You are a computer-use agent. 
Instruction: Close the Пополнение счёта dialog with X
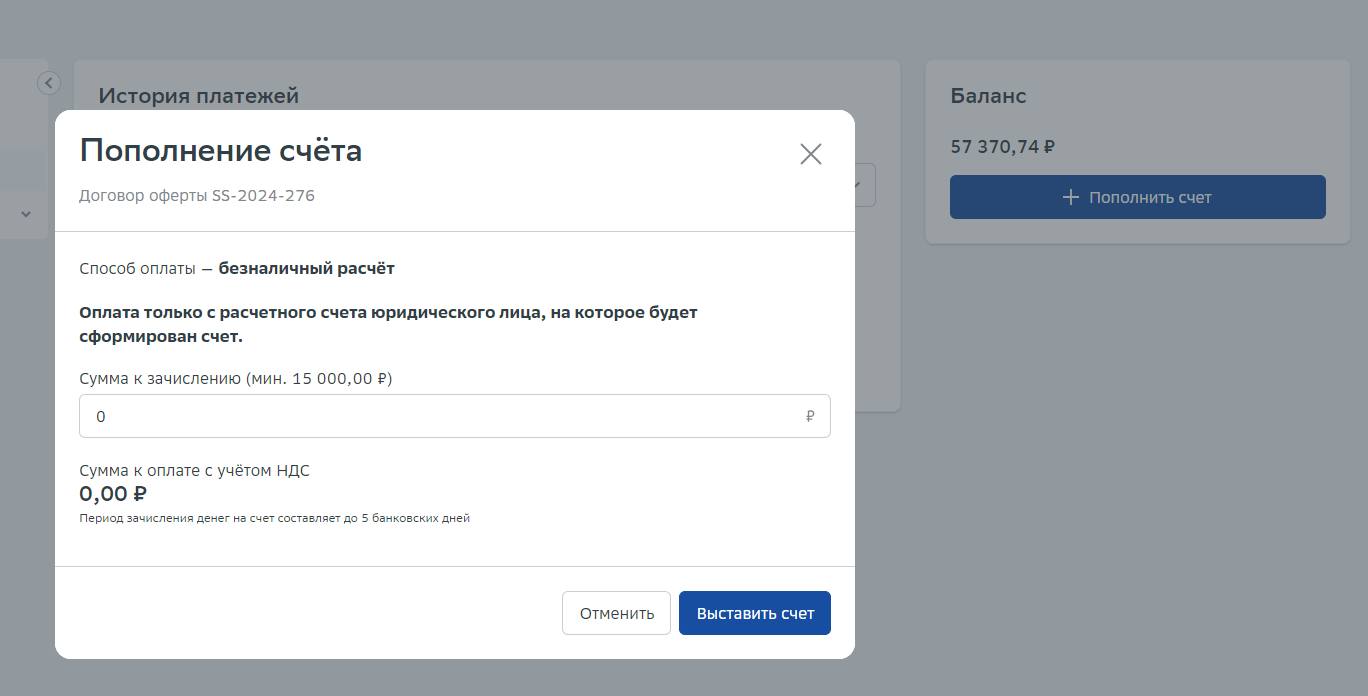(811, 154)
